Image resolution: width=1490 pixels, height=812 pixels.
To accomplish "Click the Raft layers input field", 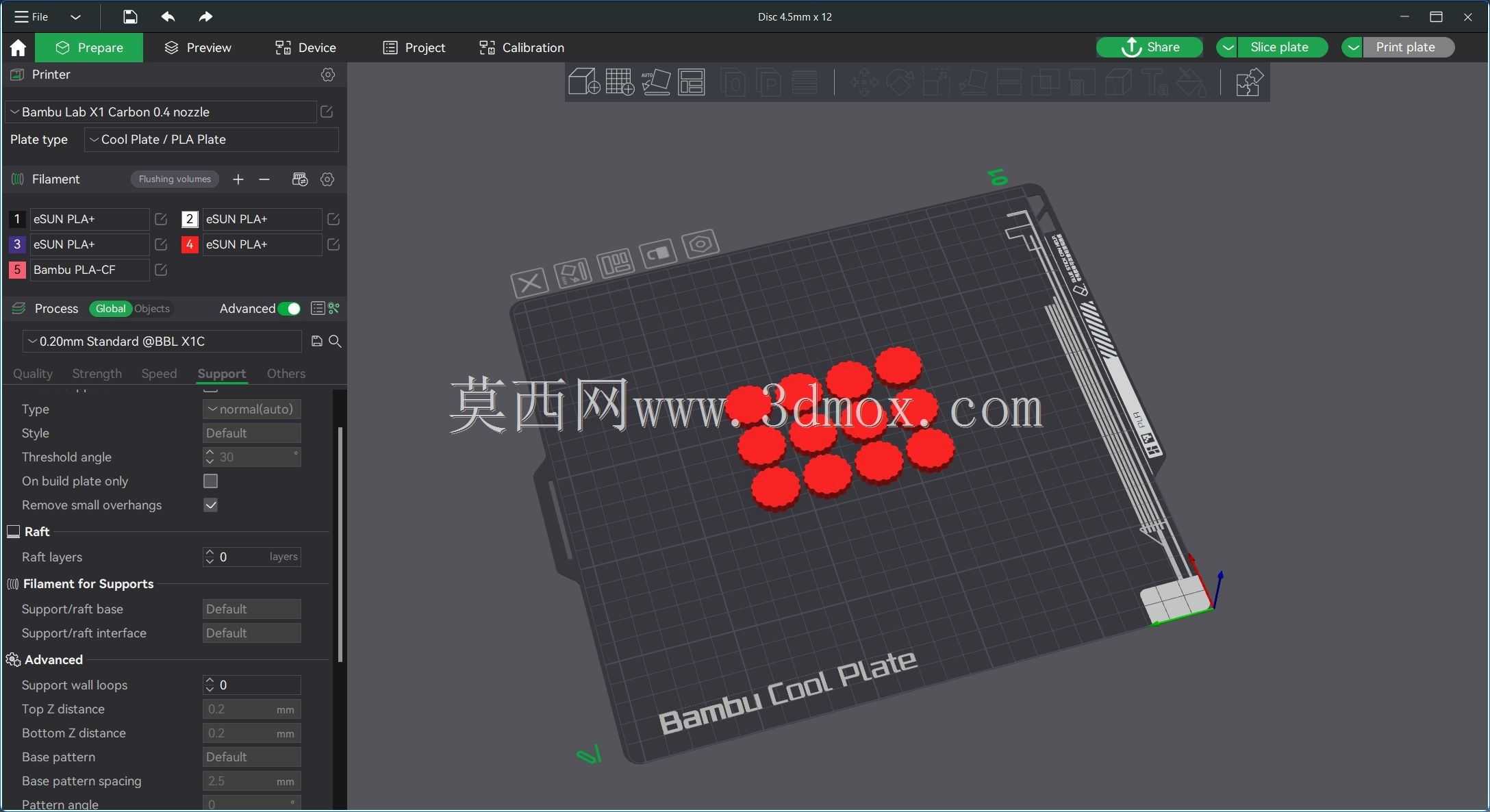I will click(252, 557).
